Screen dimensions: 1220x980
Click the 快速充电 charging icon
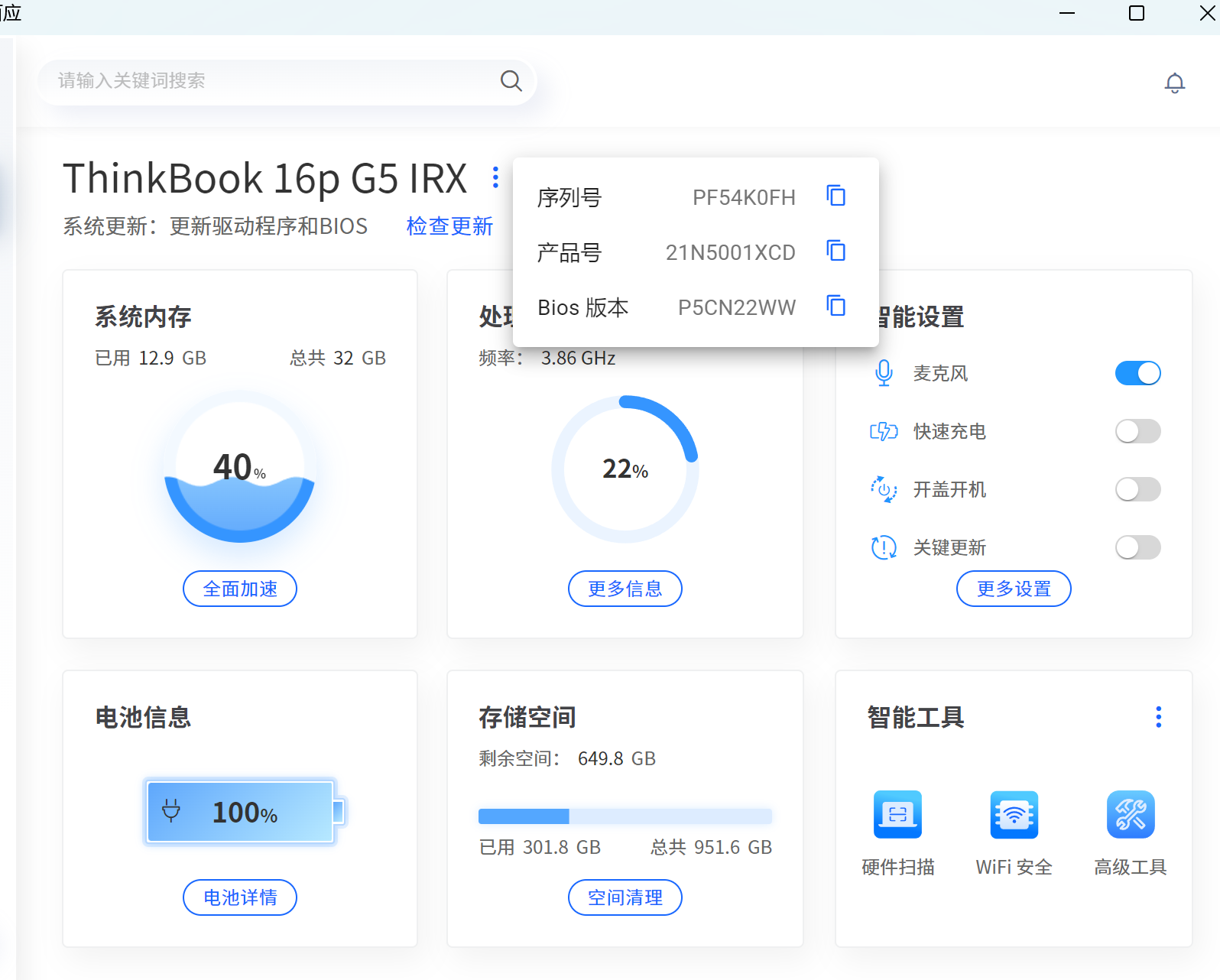[x=884, y=431]
